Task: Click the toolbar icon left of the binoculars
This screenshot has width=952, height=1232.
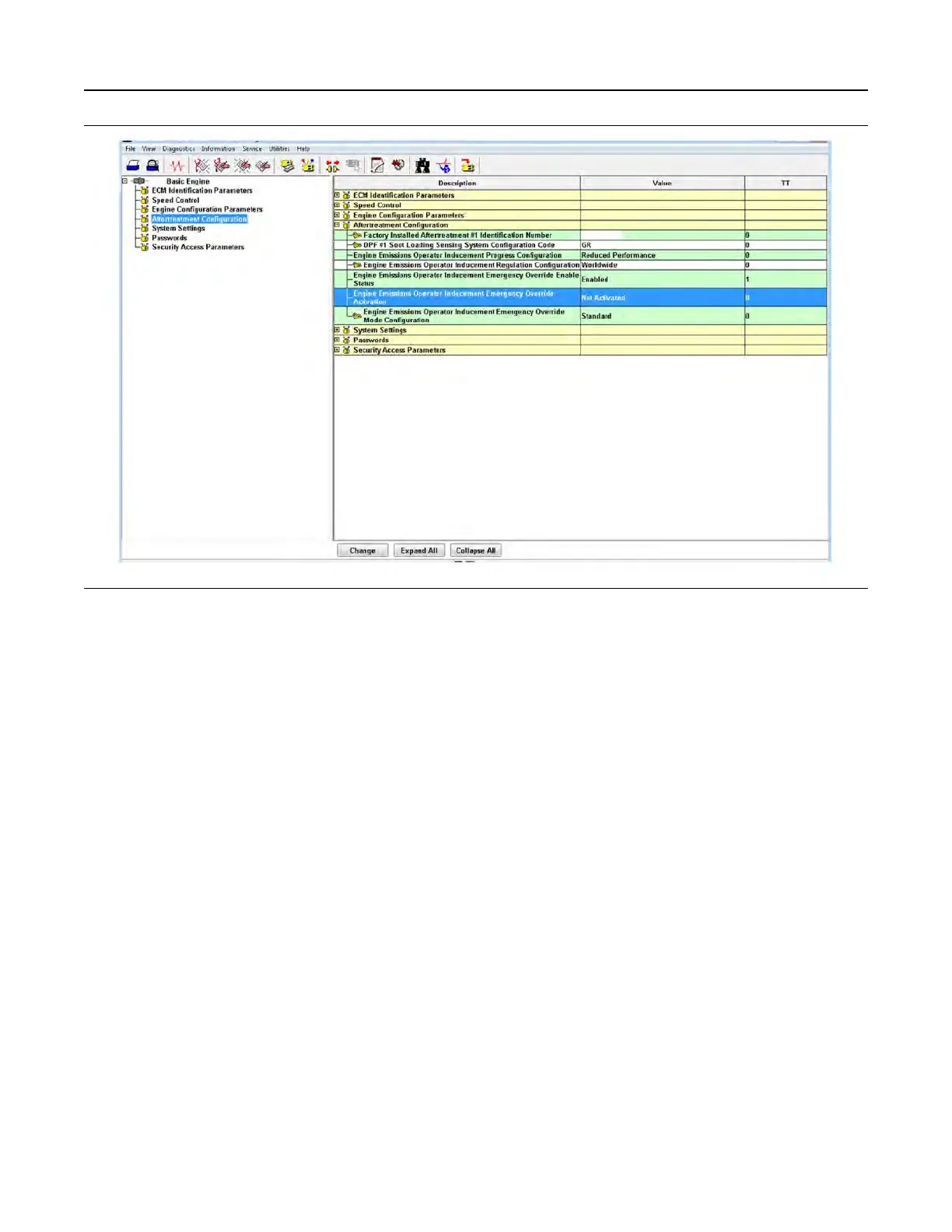Action: click(398, 166)
